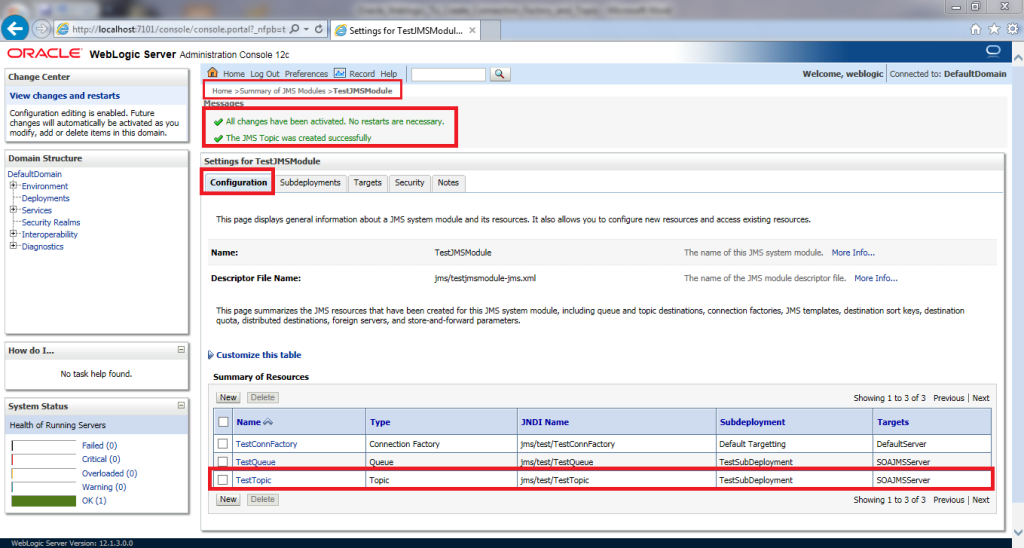
Task: Expand the Environment tree node
Action: 13,186
